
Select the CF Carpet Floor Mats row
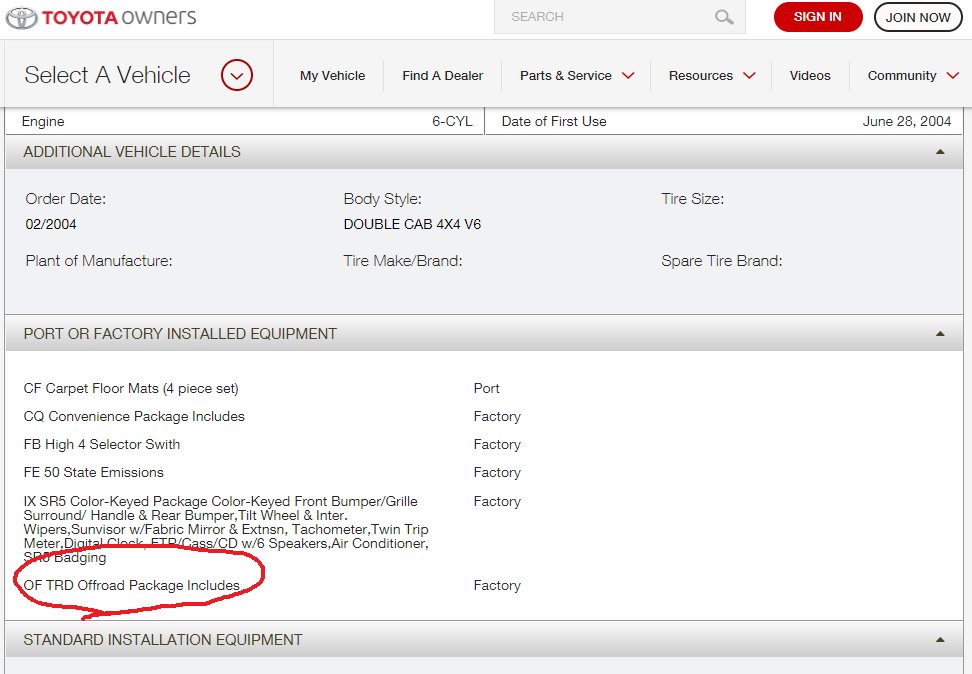point(131,389)
